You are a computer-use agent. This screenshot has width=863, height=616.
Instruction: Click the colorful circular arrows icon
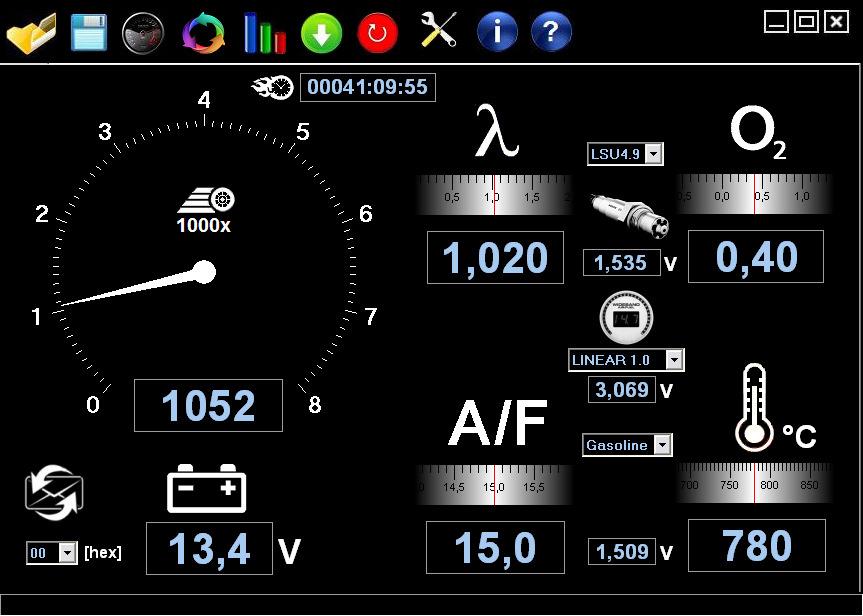(204, 34)
